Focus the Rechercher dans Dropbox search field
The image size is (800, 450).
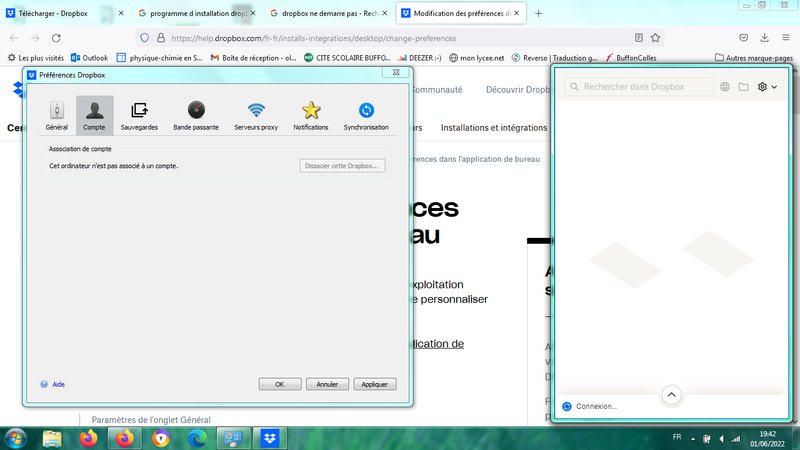pyautogui.click(x=639, y=87)
